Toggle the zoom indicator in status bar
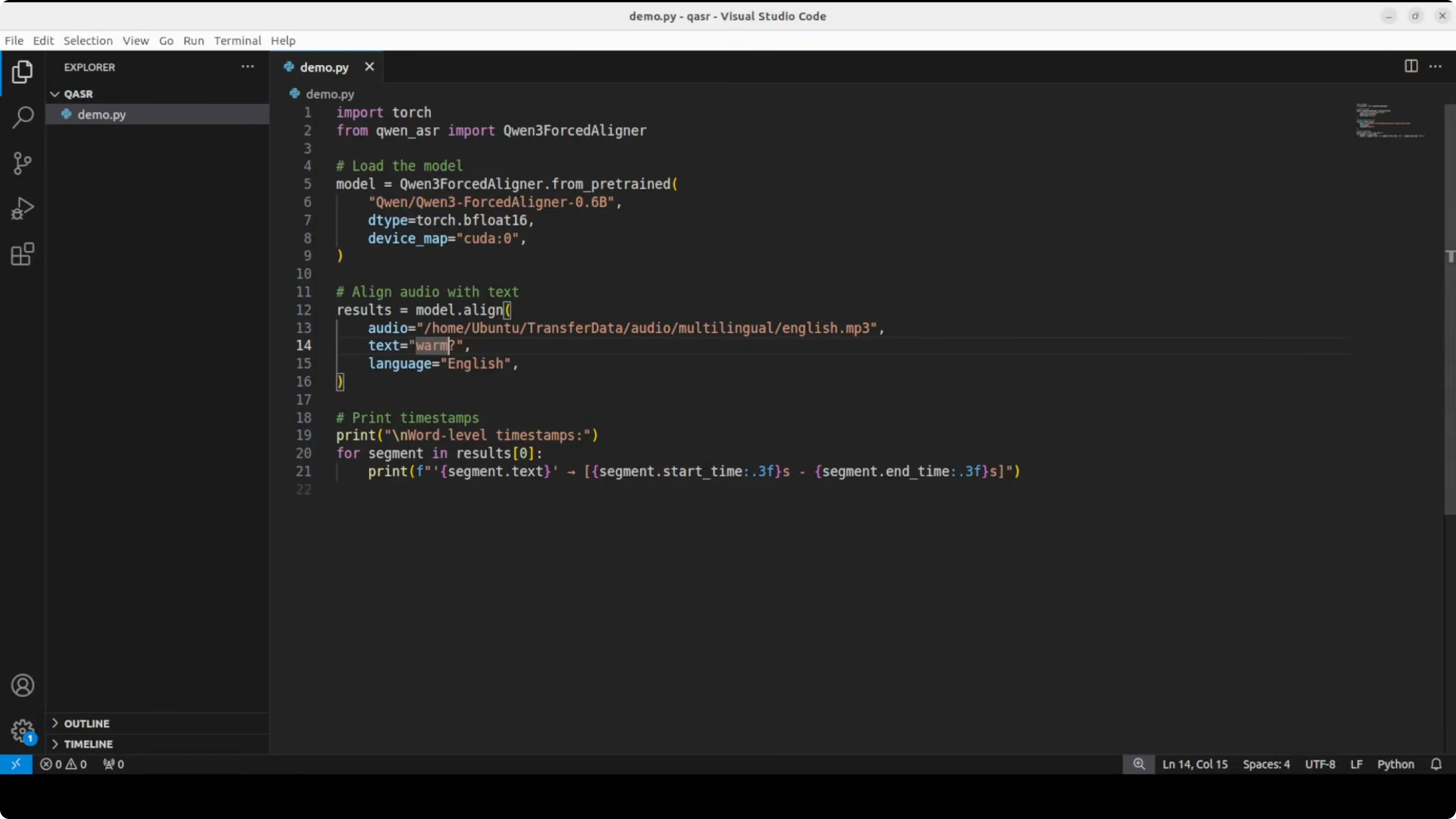The width and height of the screenshot is (1456, 819). tap(1138, 764)
